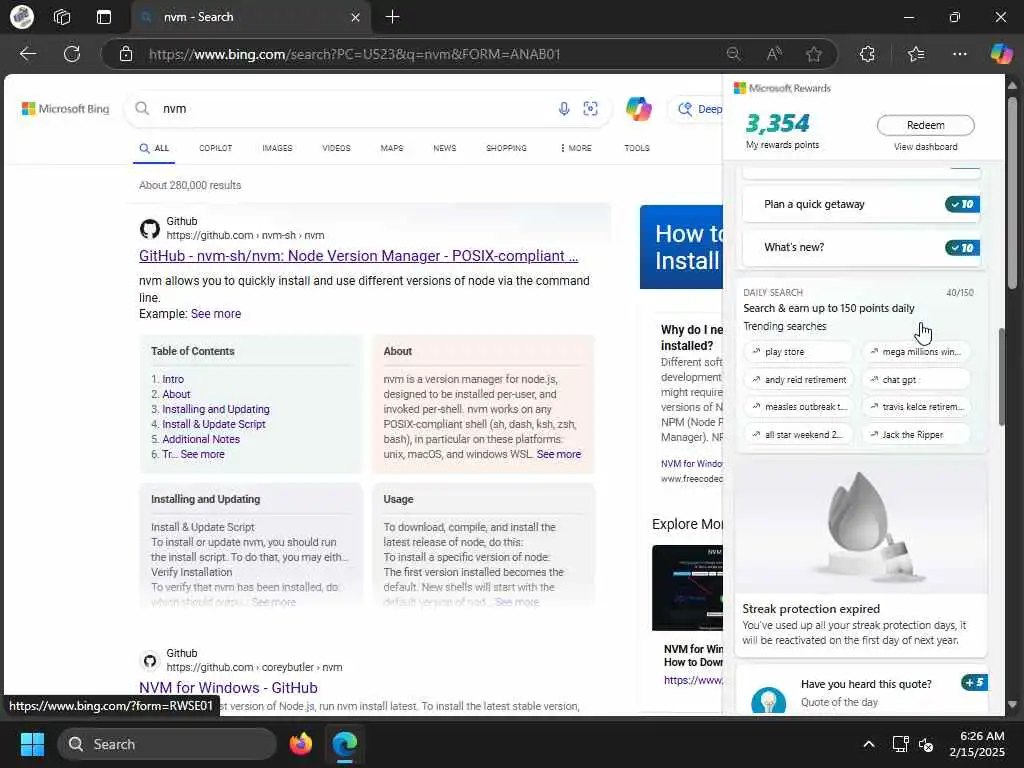
Task: Open the Additional Notes link
Action: (x=201, y=440)
